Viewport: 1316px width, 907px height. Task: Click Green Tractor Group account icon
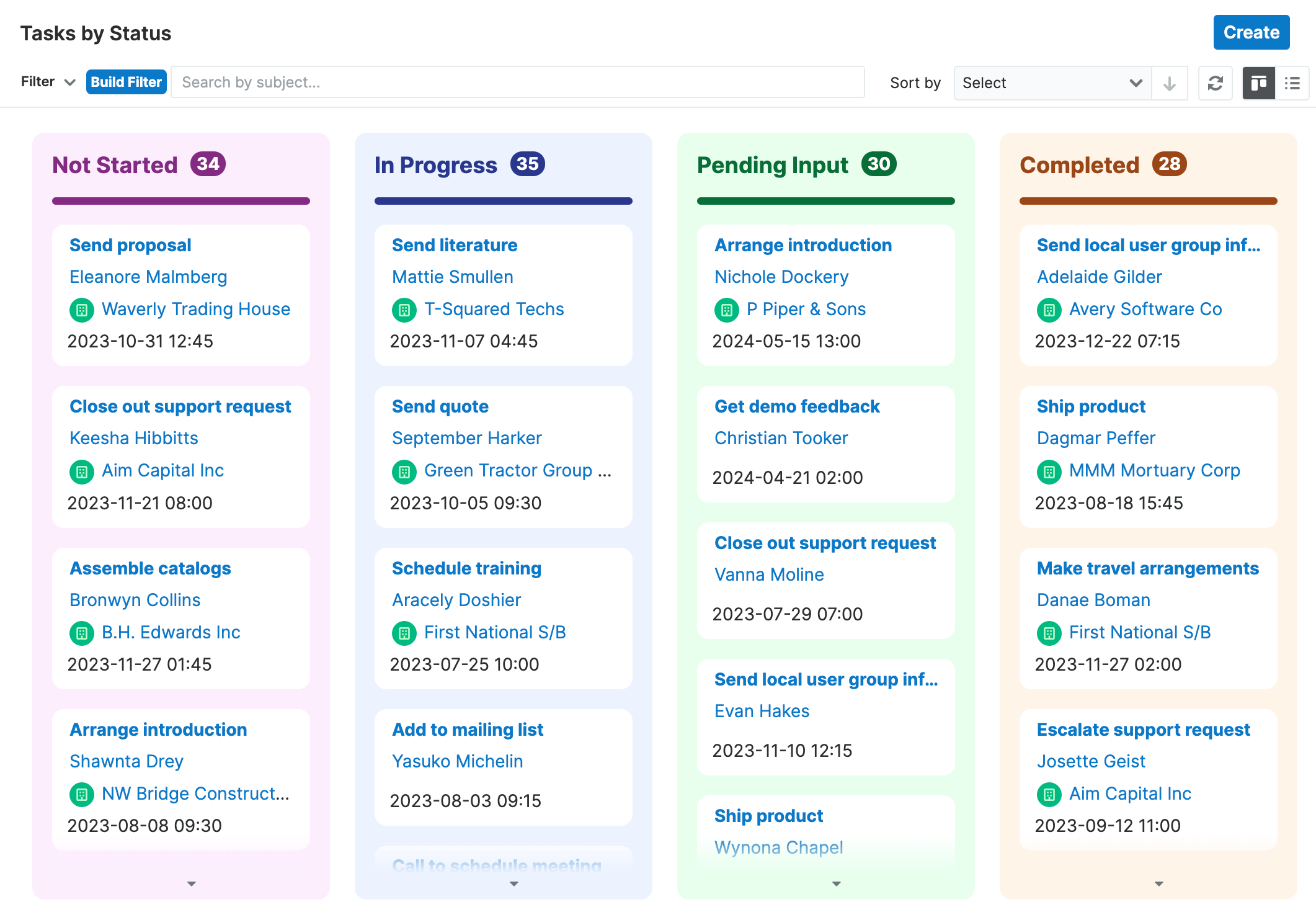(404, 471)
